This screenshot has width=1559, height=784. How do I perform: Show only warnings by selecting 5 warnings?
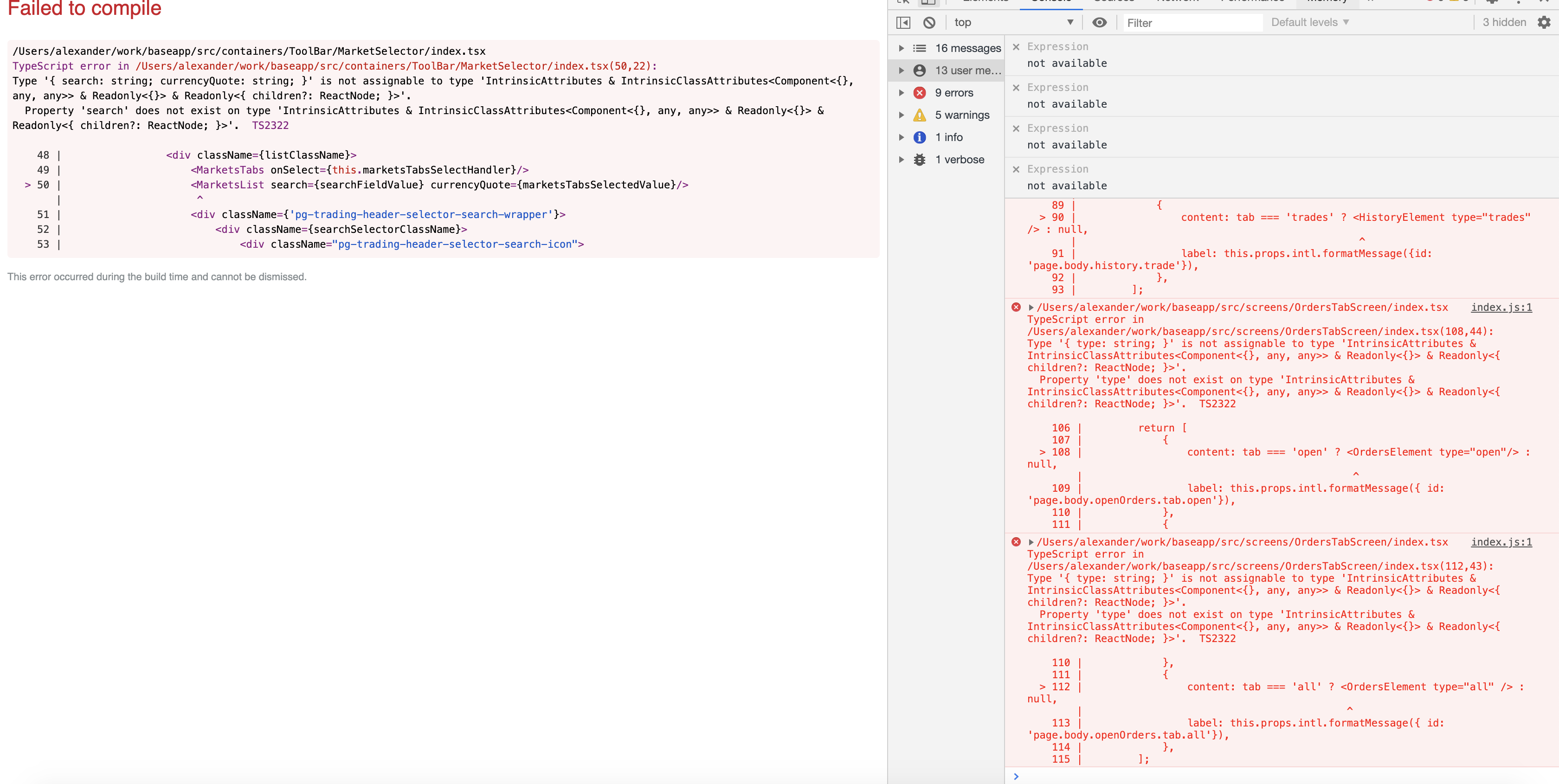click(x=962, y=115)
